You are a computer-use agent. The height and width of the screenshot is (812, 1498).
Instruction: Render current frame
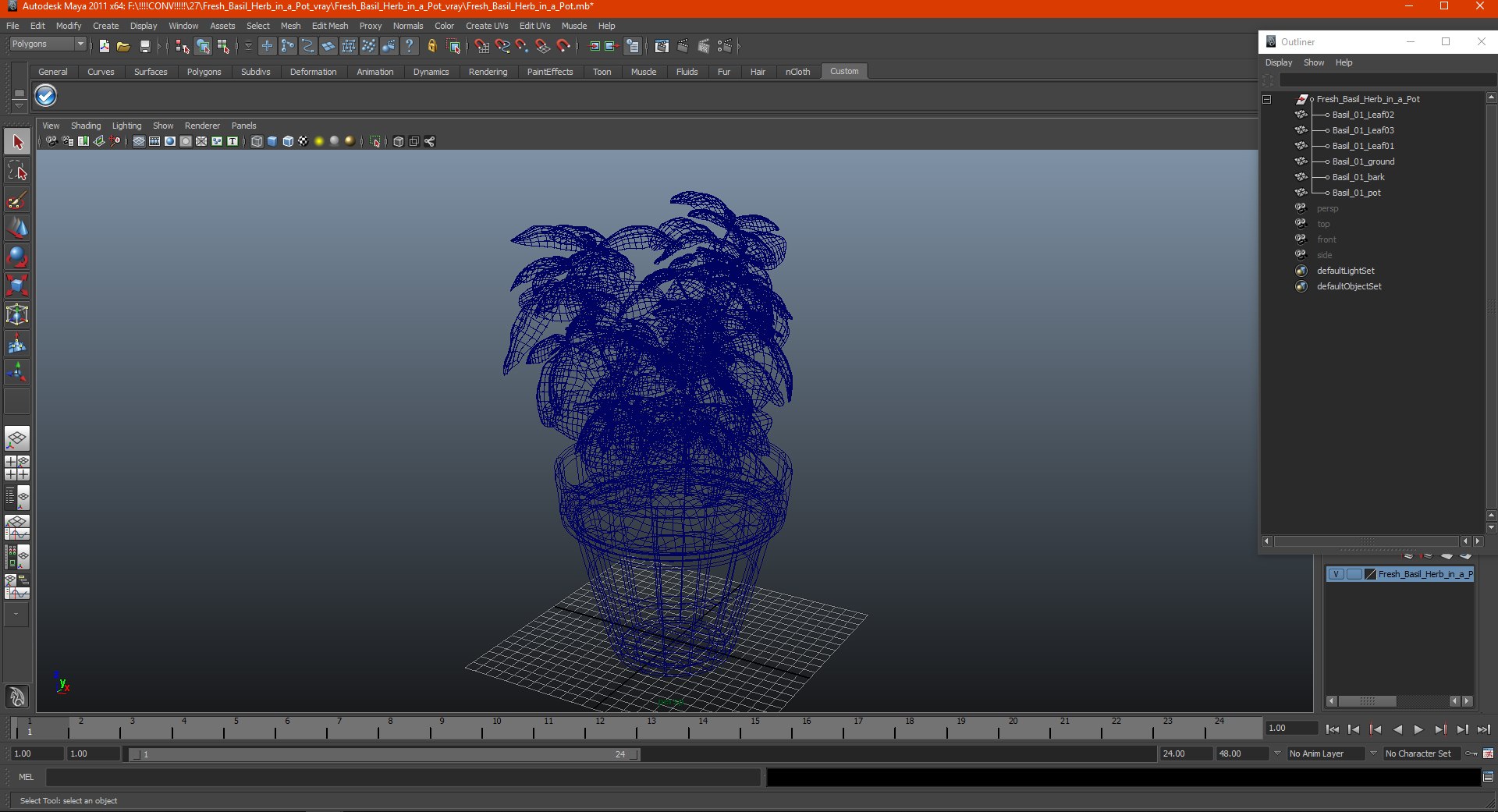tap(683, 47)
